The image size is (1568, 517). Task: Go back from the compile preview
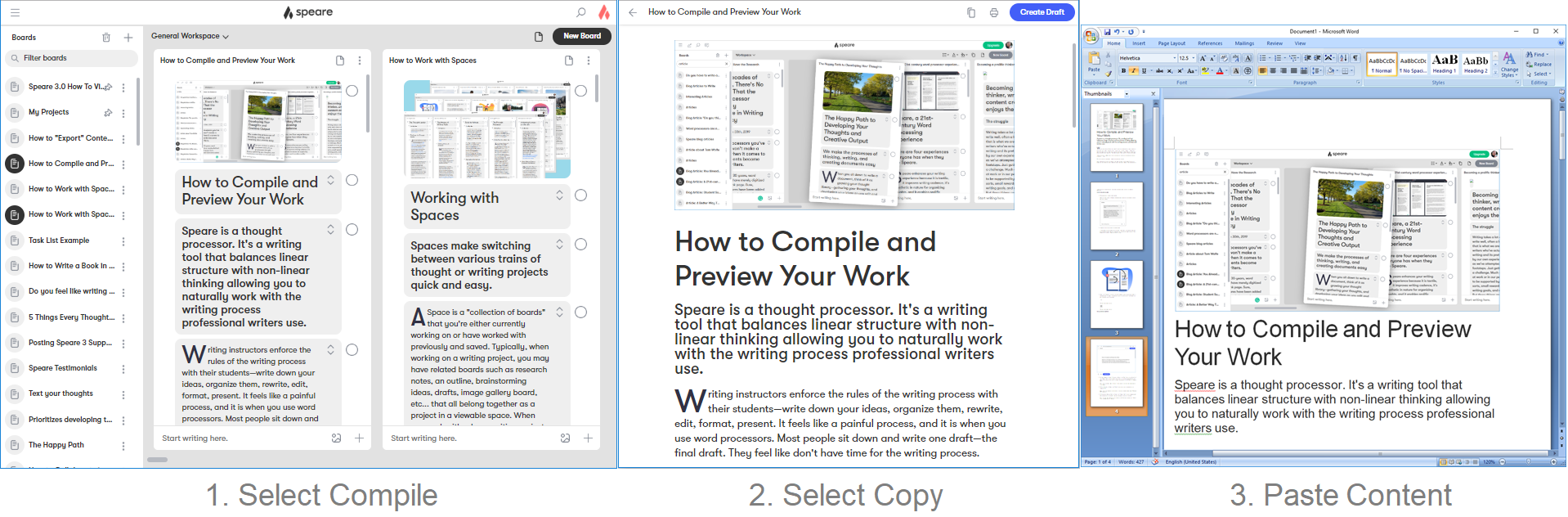pos(633,12)
